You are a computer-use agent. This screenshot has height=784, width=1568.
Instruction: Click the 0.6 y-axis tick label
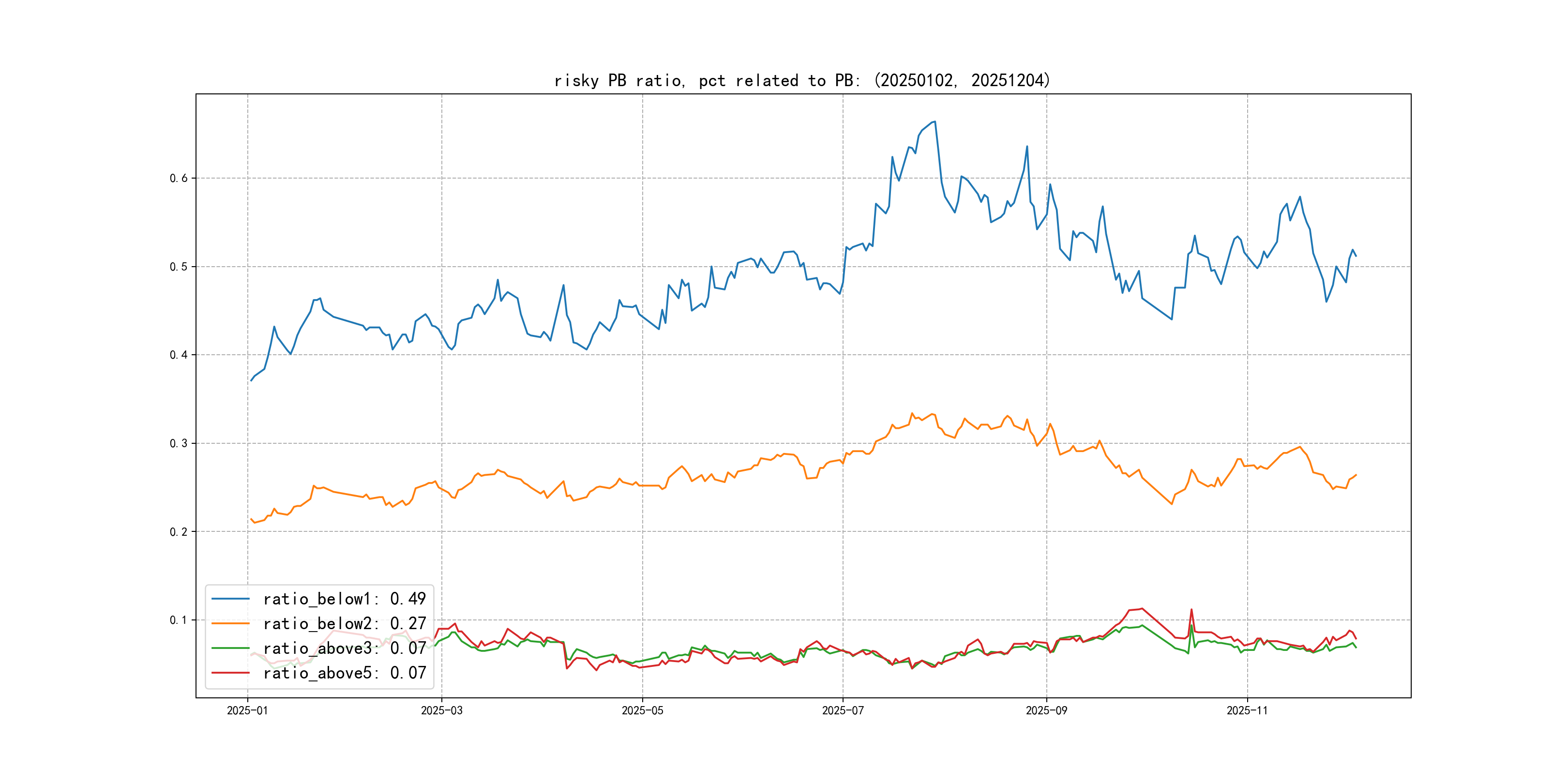(x=179, y=179)
